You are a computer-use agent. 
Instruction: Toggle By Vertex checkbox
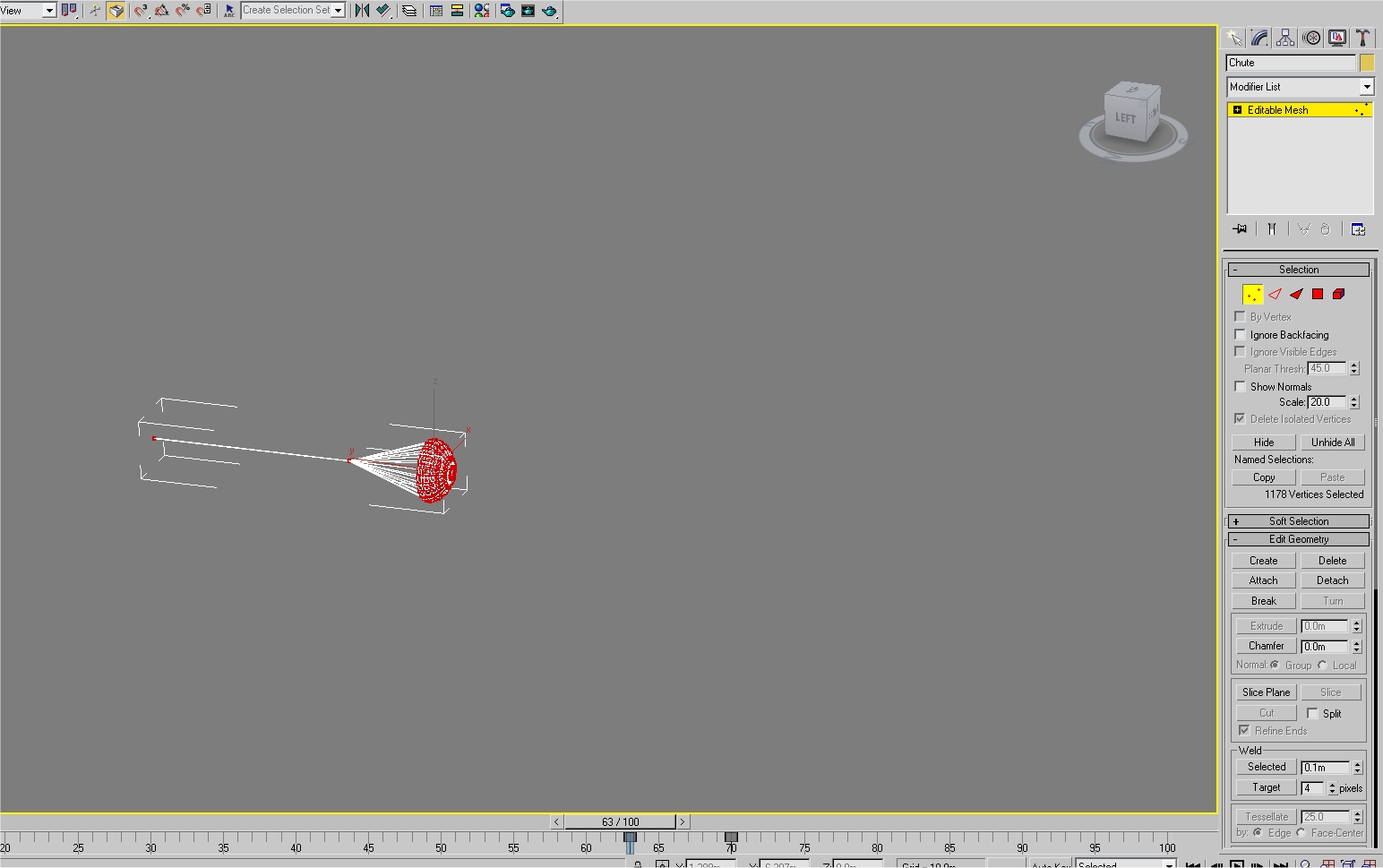(x=1240, y=316)
